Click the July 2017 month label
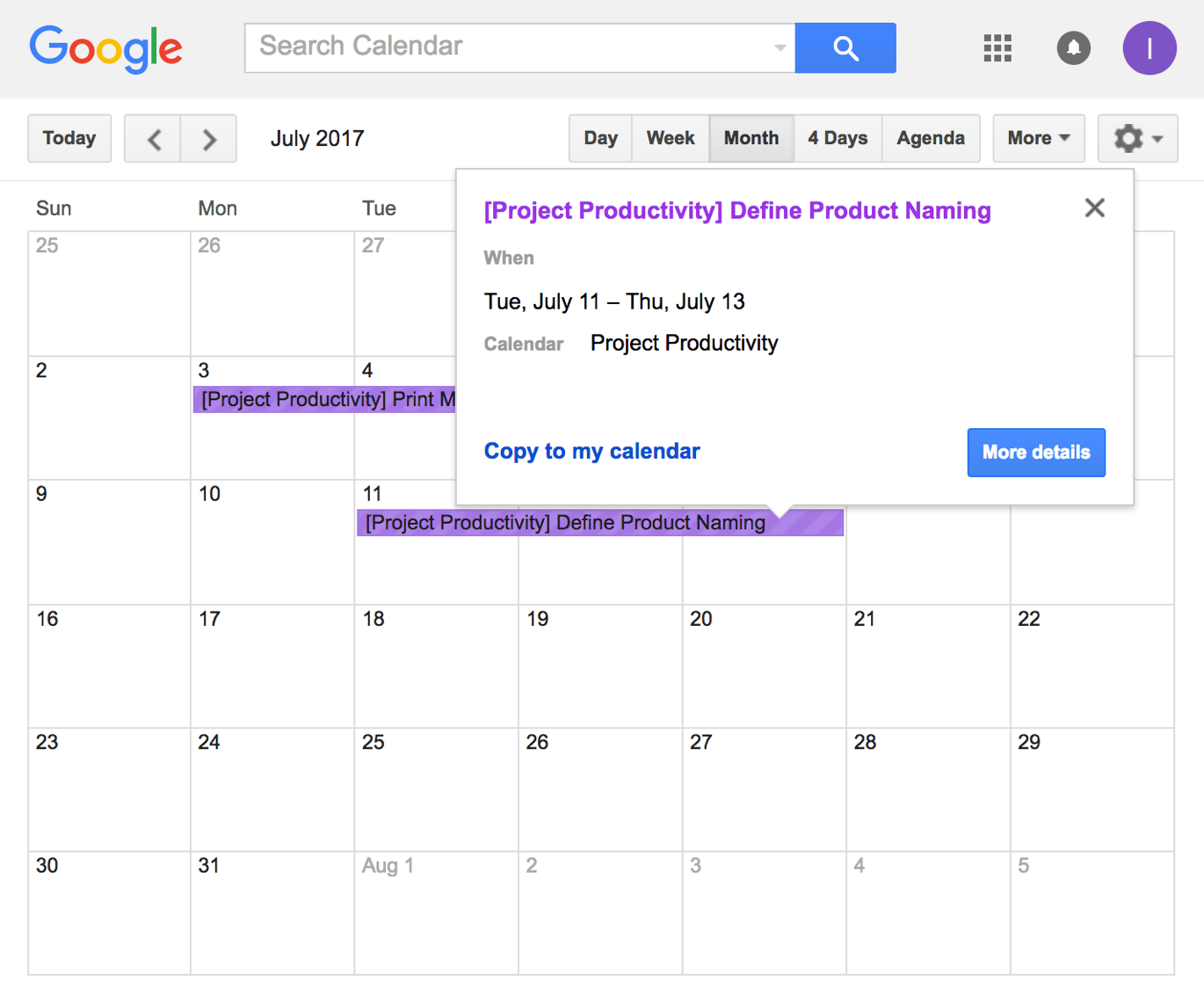 317,139
